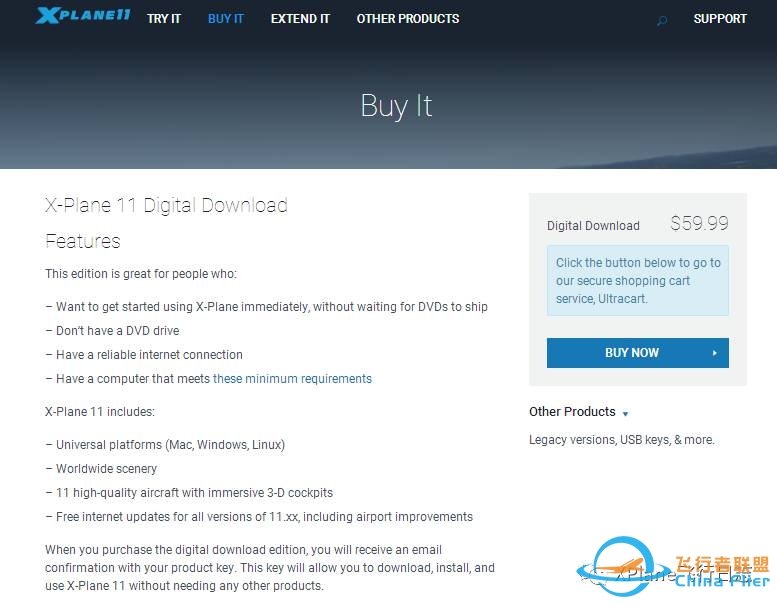Click the Ultracart shopping cart notice box
The image size is (777, 607).
638,280
